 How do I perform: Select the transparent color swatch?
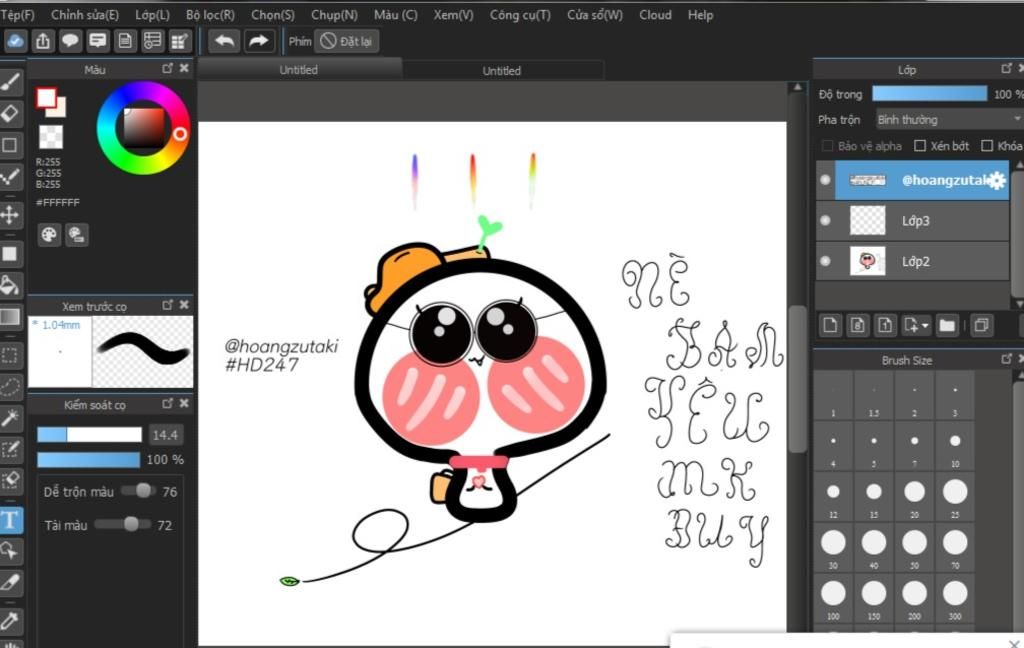pos(50,137)
